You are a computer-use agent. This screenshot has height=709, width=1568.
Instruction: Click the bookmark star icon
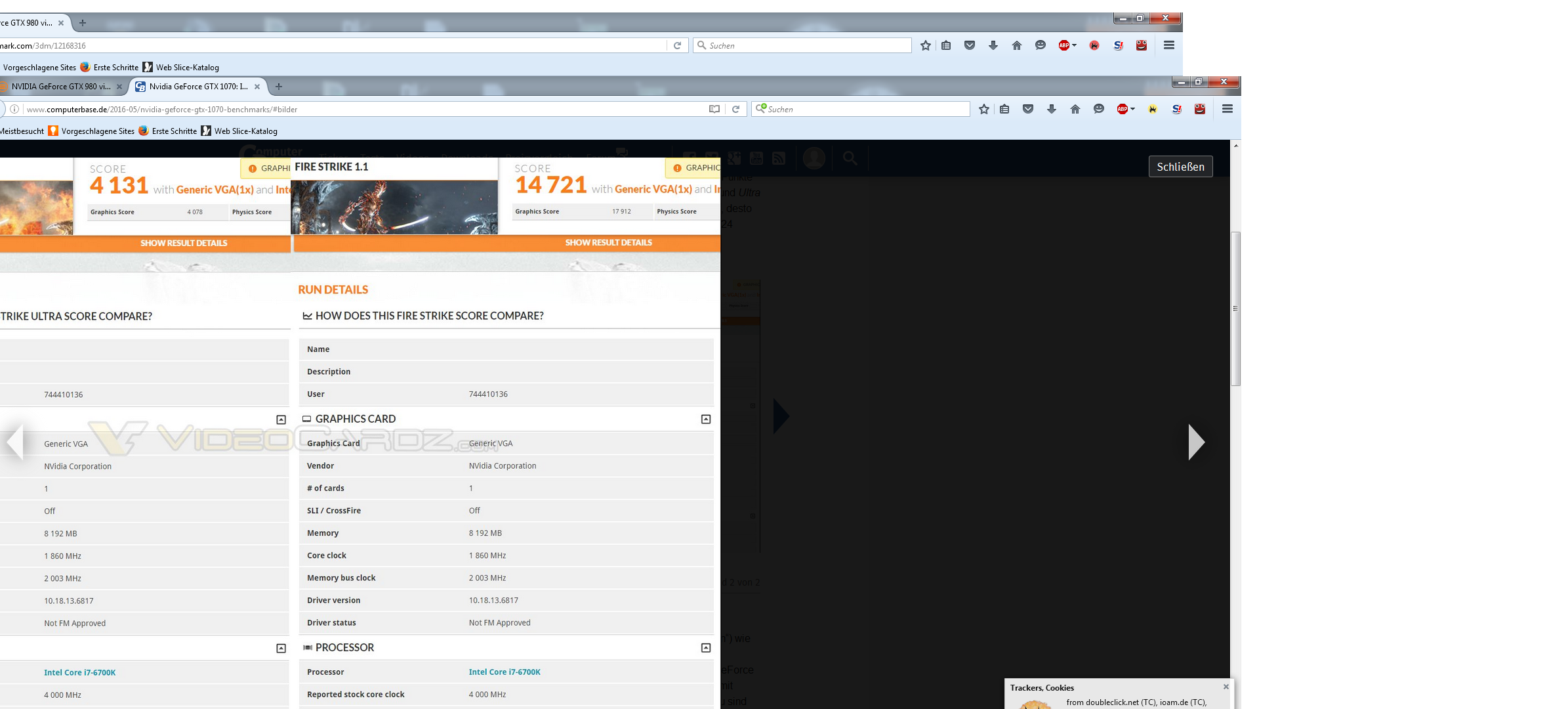(983, 109)
